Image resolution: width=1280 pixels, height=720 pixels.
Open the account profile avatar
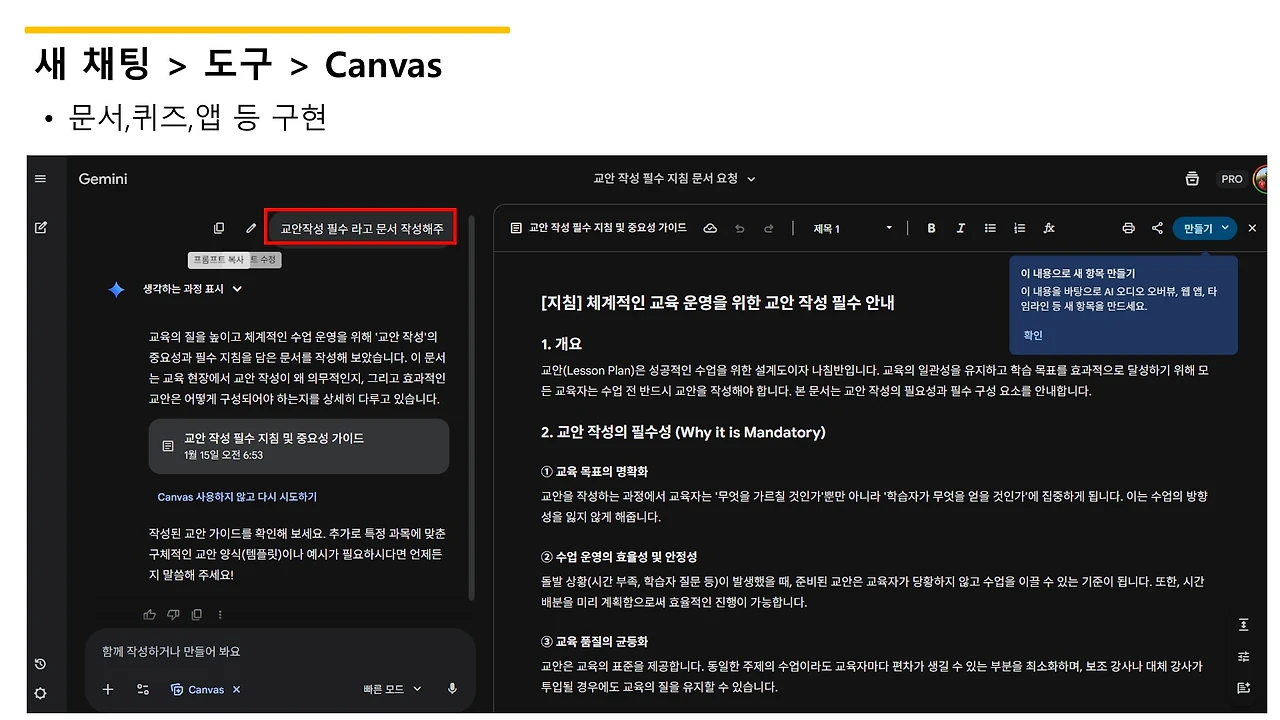click(1260, 179)
